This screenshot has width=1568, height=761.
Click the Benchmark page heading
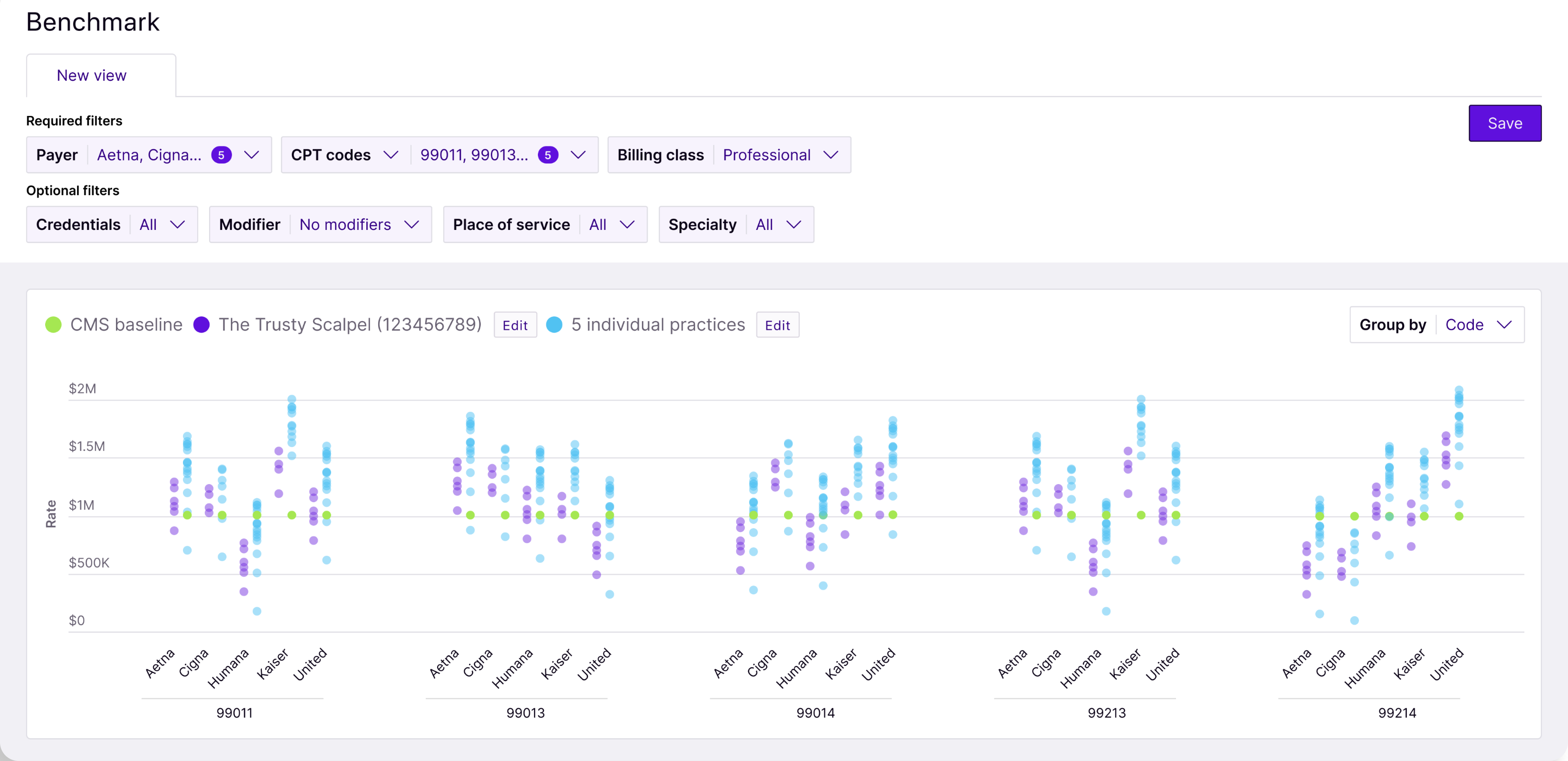click(x=93, y=22)
